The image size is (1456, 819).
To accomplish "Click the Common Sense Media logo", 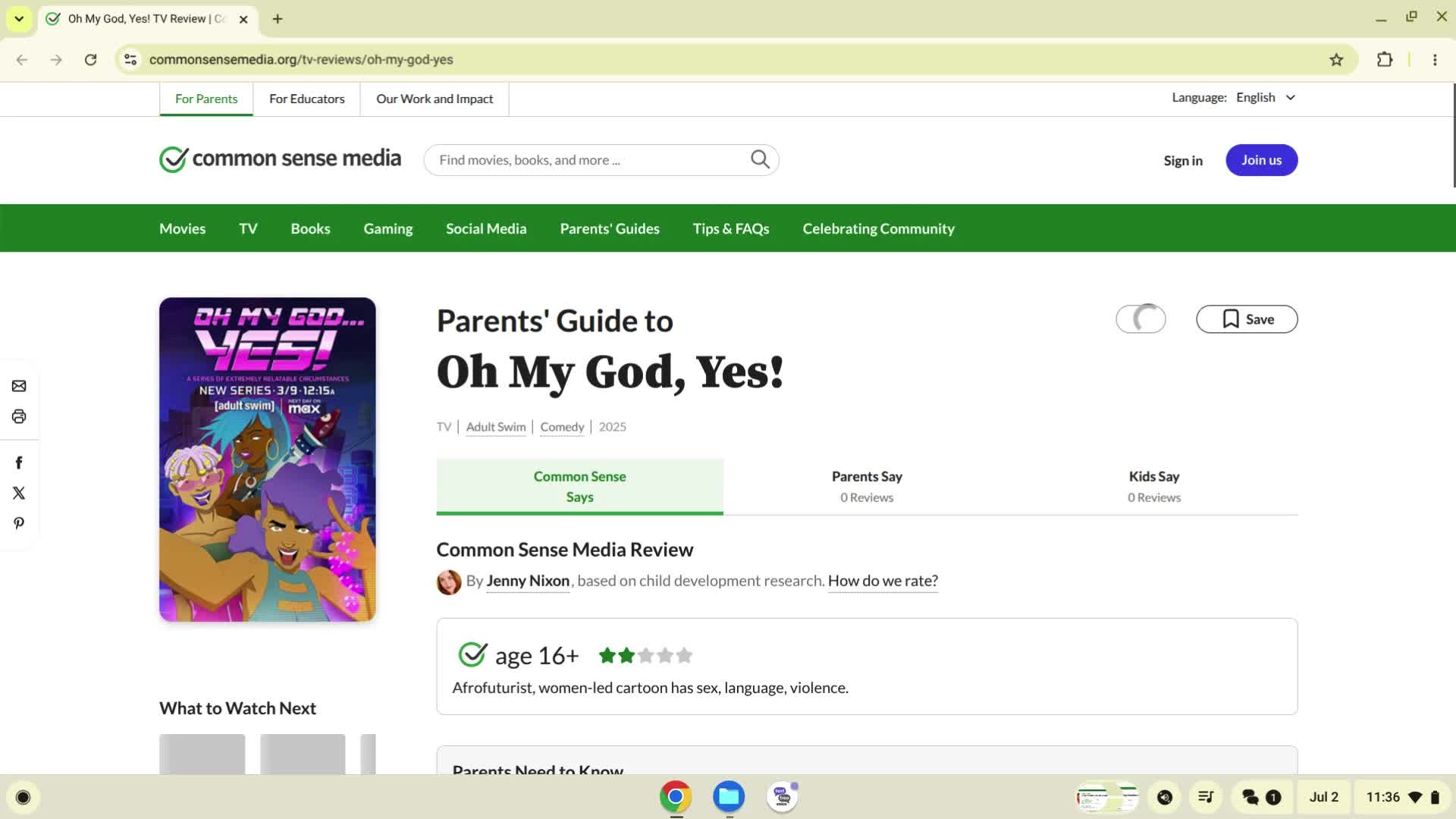I will coord(280,158).
